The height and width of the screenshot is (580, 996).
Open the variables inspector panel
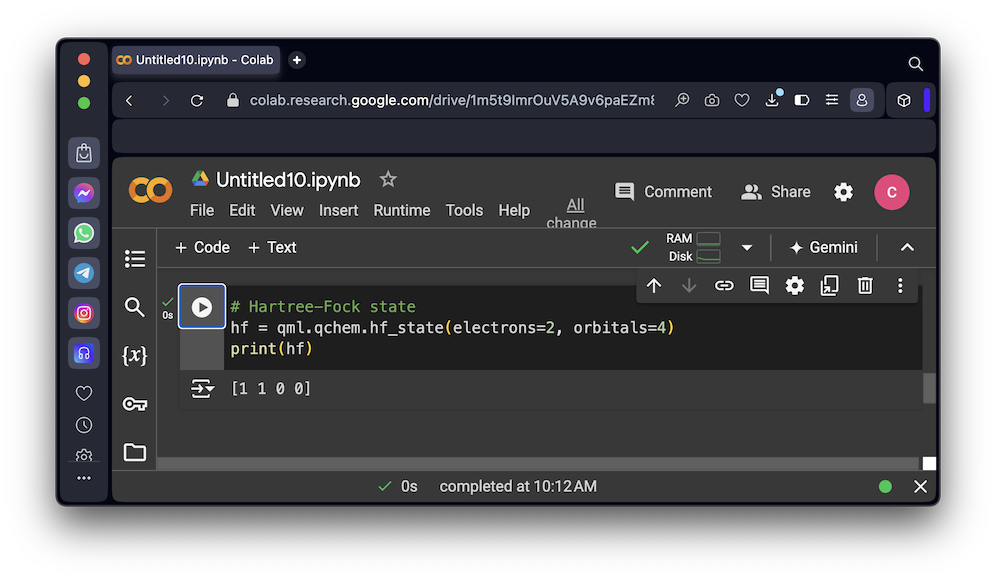(x=135, y=355)
